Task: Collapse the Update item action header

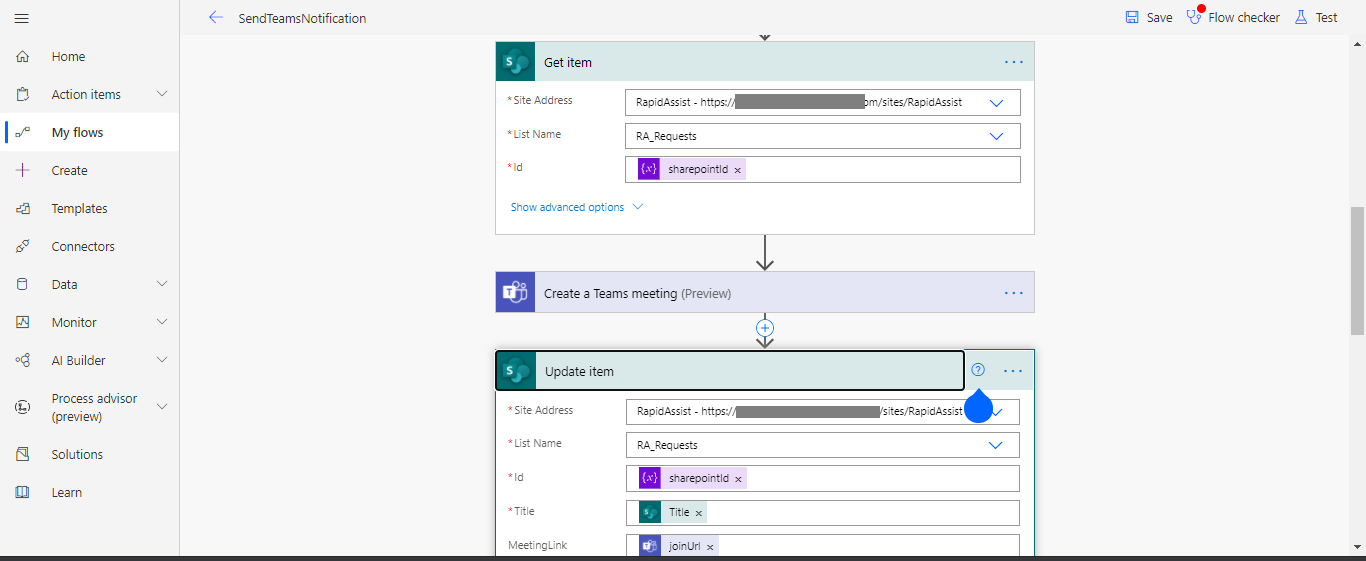Action: click(730, 371)
